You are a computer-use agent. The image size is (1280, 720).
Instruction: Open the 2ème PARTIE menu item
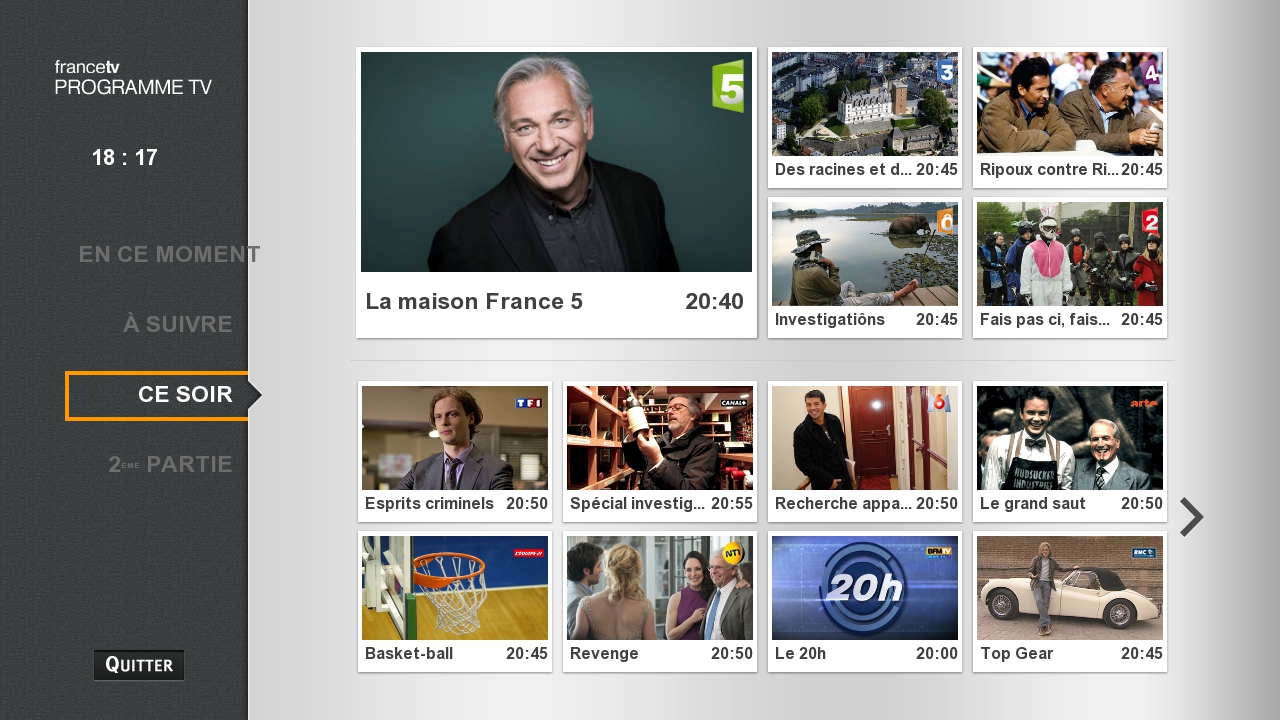[x=170, y=464]
